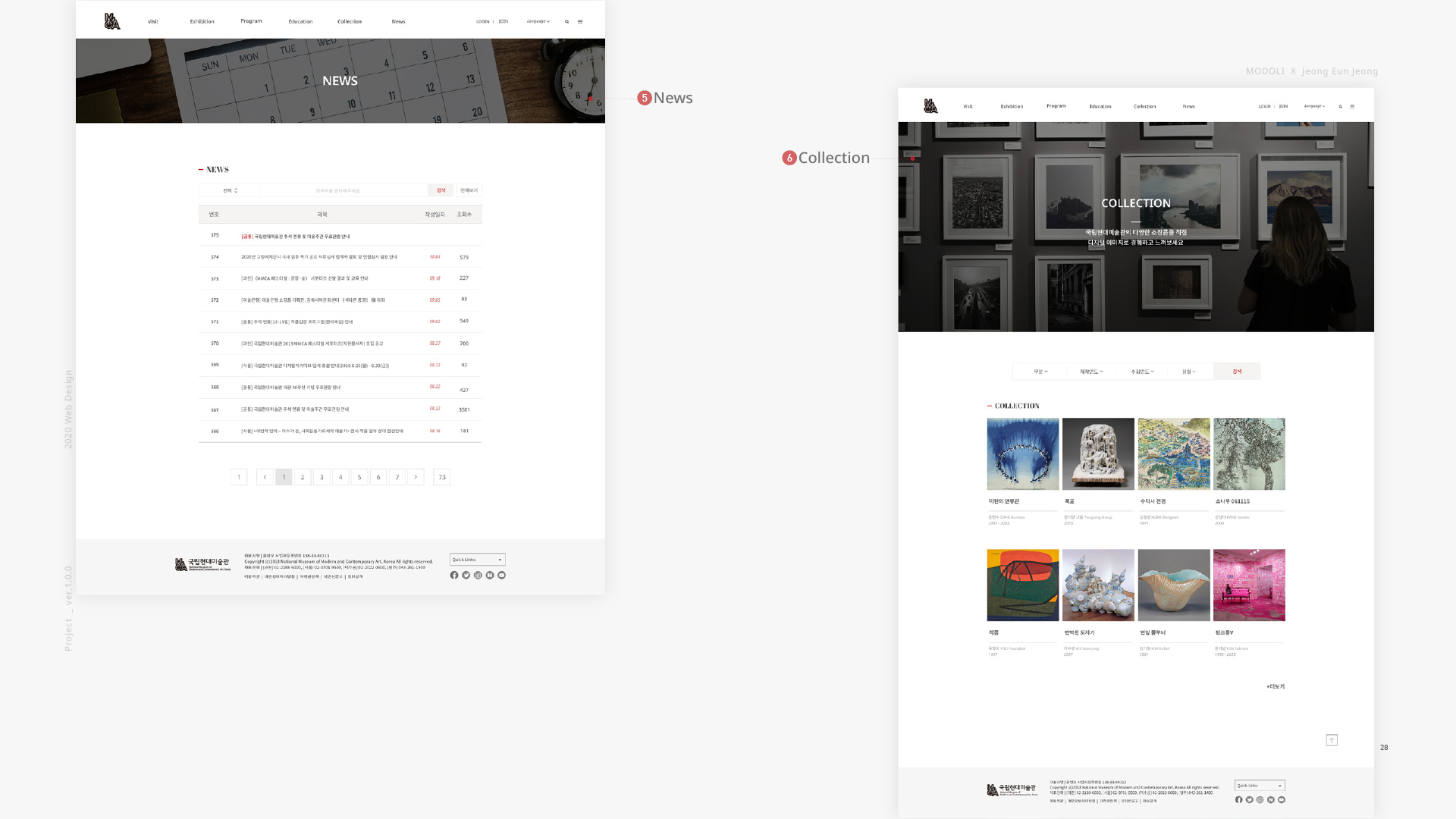The height and width of the screenshot is (819, 1456).
Task: Open the Language dropdown in the News page header
Action: 538,21
